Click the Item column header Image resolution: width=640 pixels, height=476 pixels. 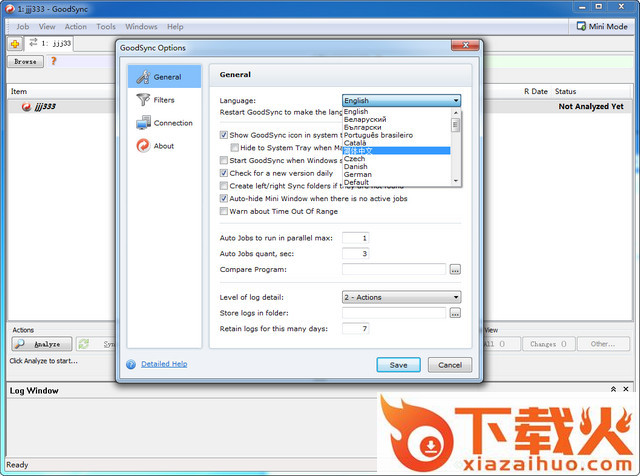[x=19, y=91]
